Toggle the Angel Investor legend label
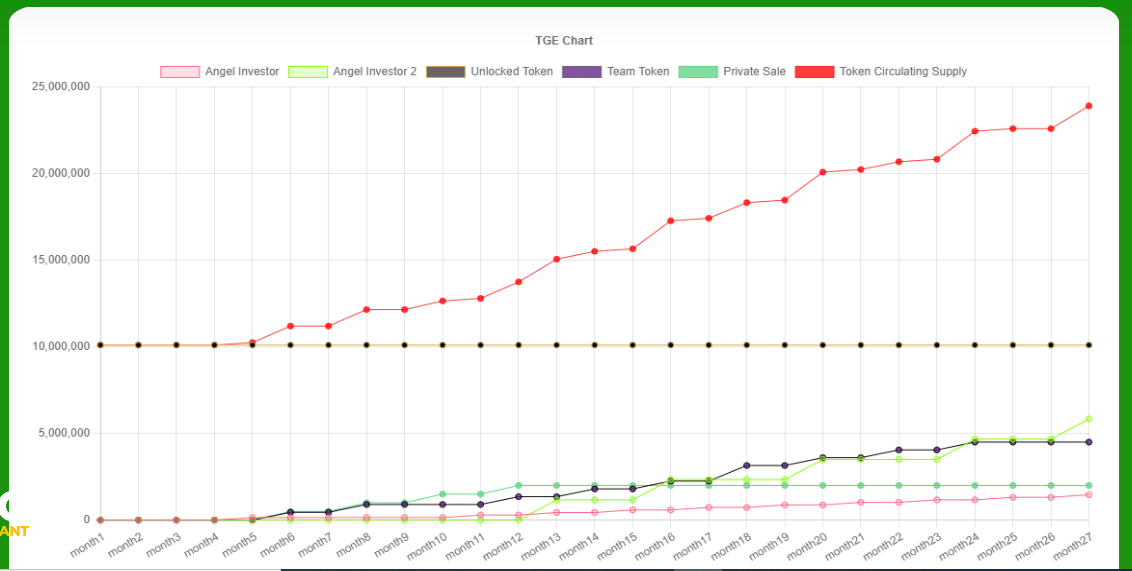 (x=242, y=72)
